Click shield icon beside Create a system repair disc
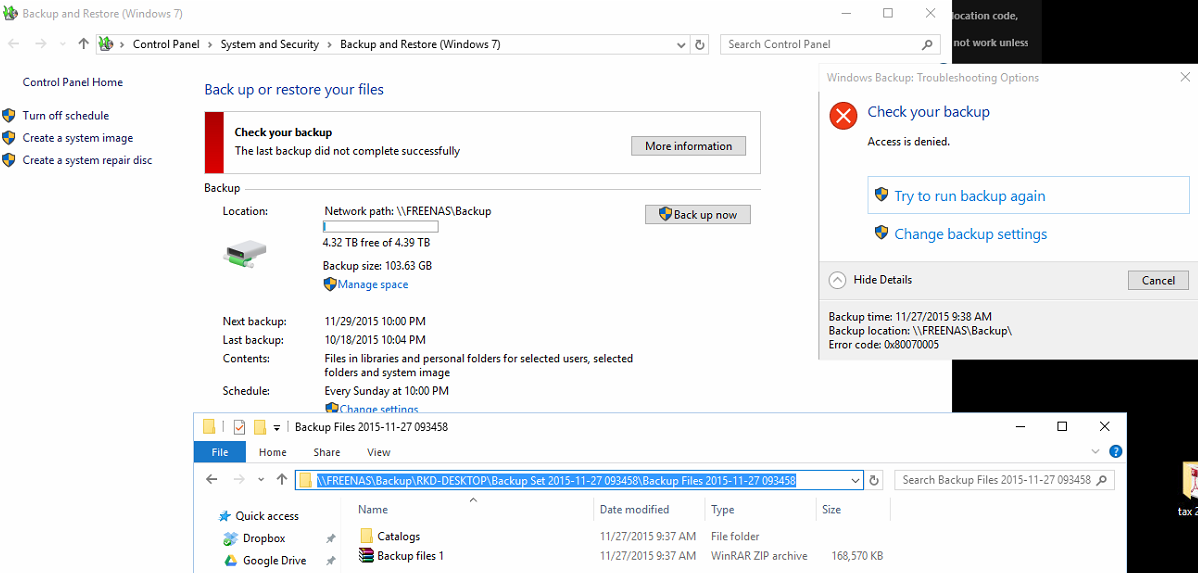The height and width of the screenshot is (573, 1198). click(9, 160)
